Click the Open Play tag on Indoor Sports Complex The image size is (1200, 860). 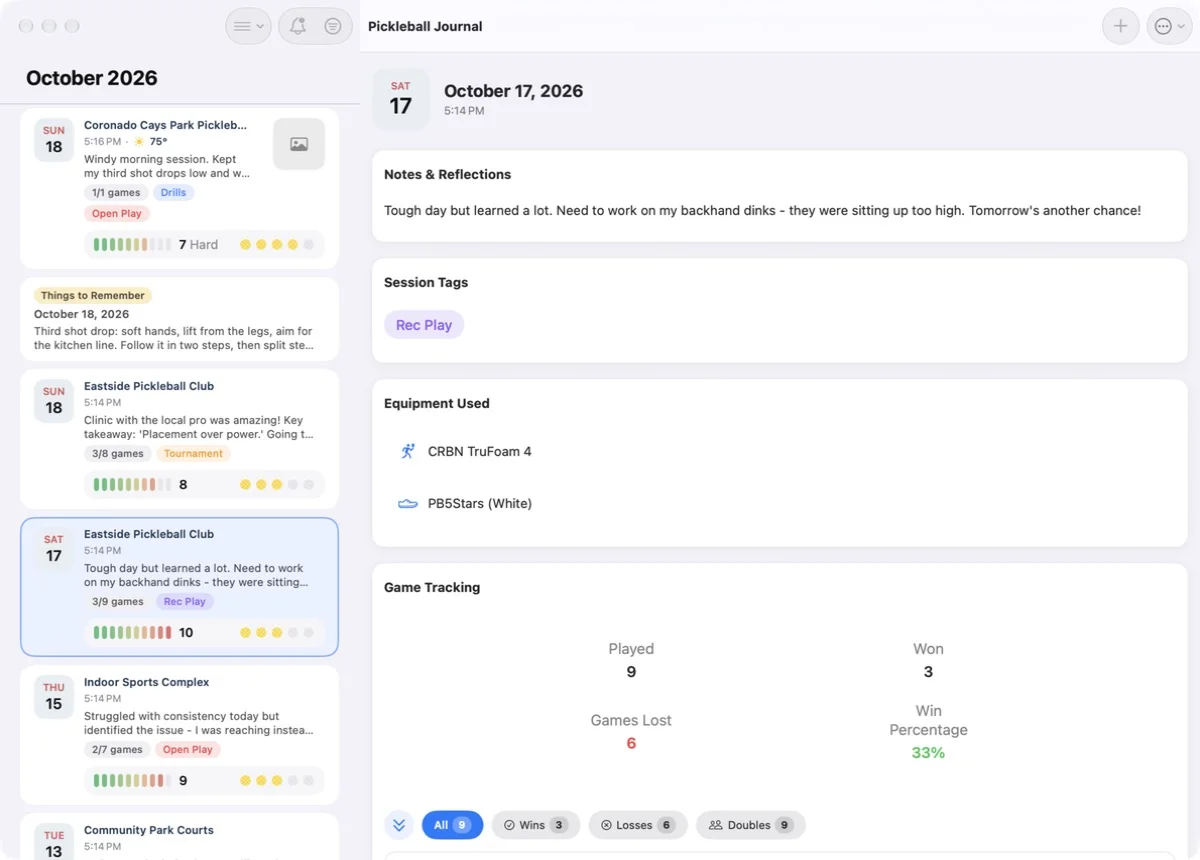coord(188,750)
